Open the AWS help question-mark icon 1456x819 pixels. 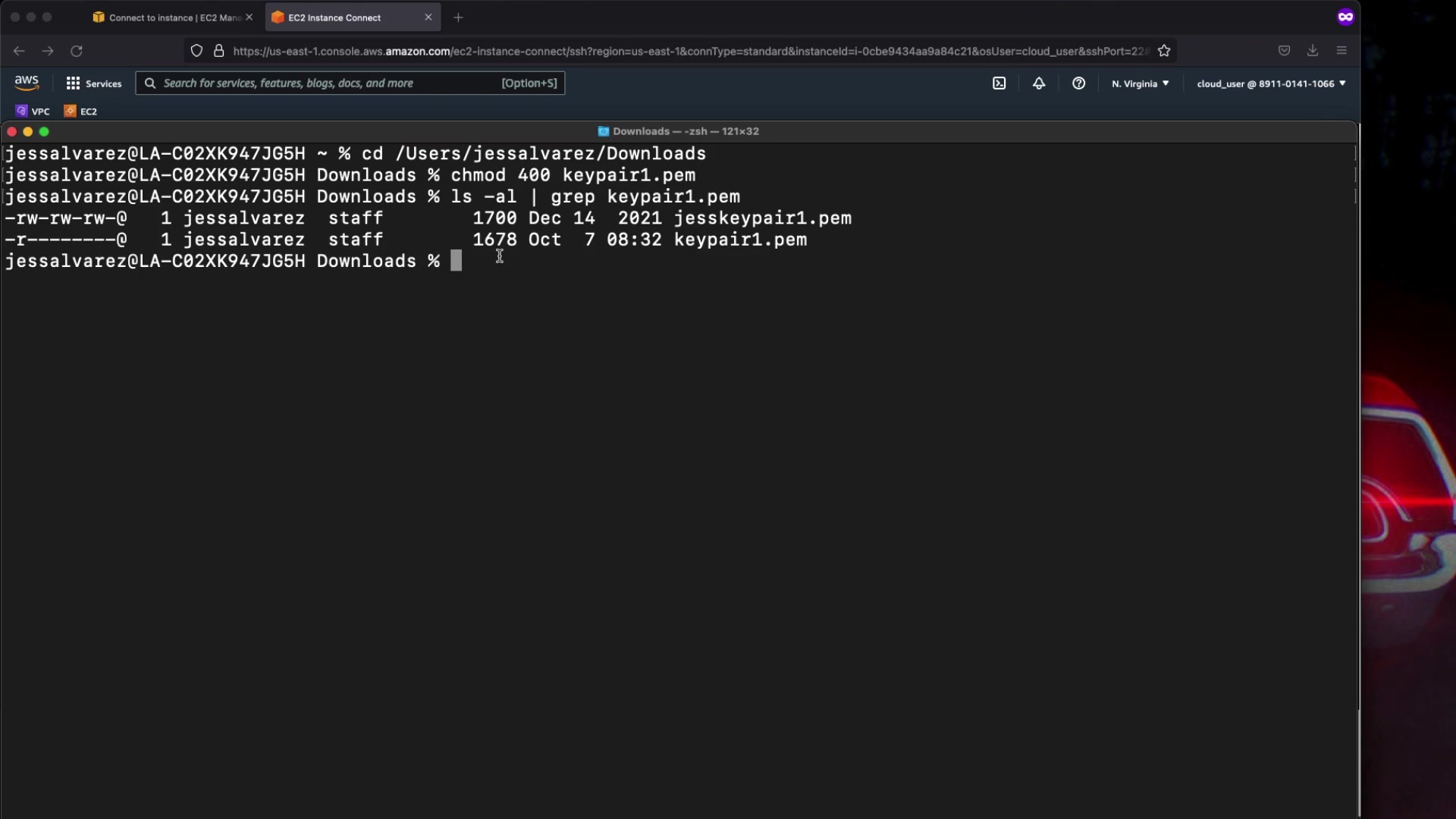click(x=1078, y=83)
